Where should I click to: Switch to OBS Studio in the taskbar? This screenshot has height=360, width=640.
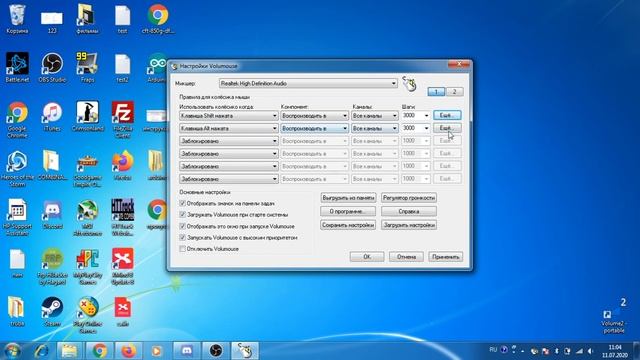[x=216, y=351]
